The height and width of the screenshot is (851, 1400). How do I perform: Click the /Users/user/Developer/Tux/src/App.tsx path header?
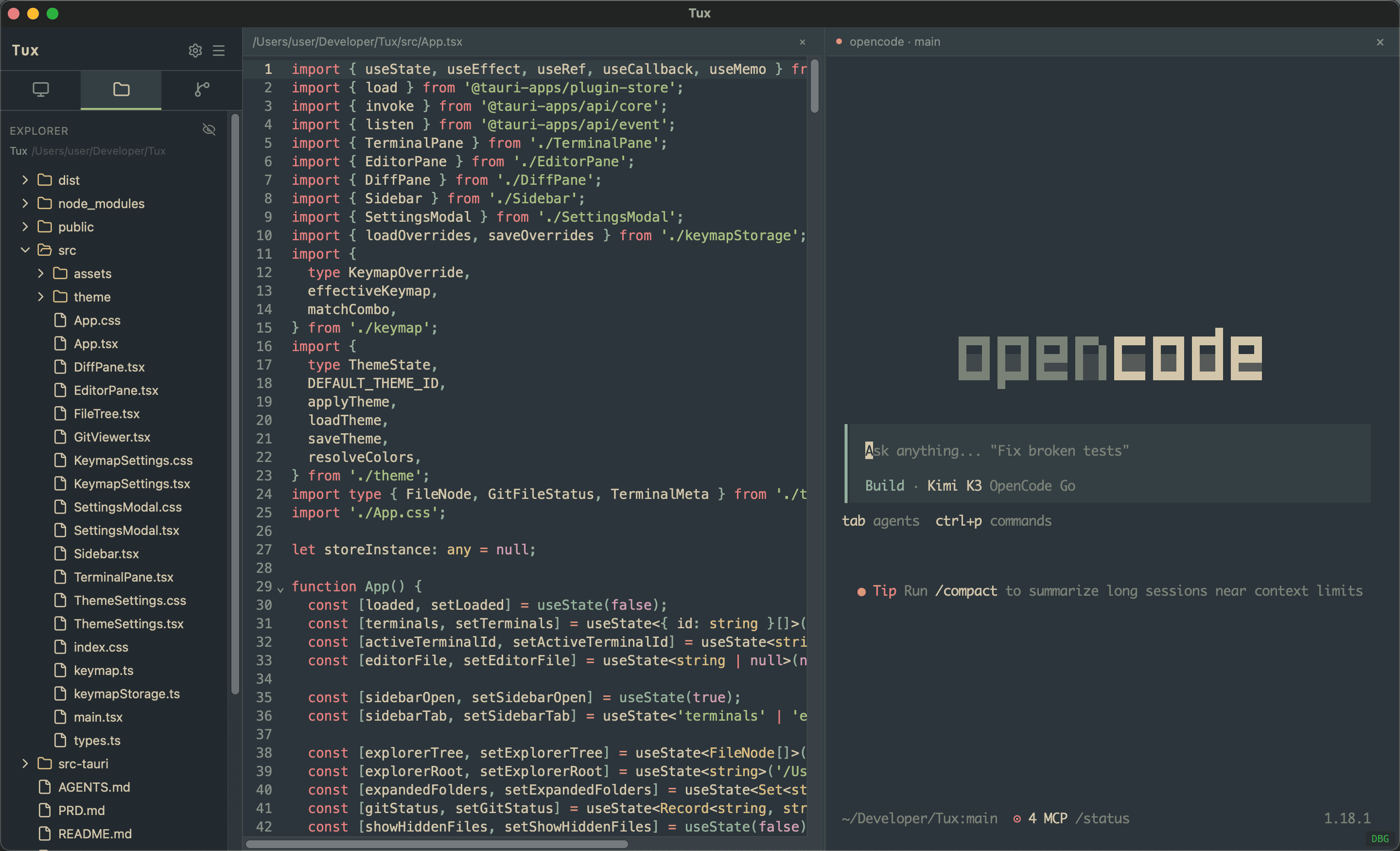357,41
